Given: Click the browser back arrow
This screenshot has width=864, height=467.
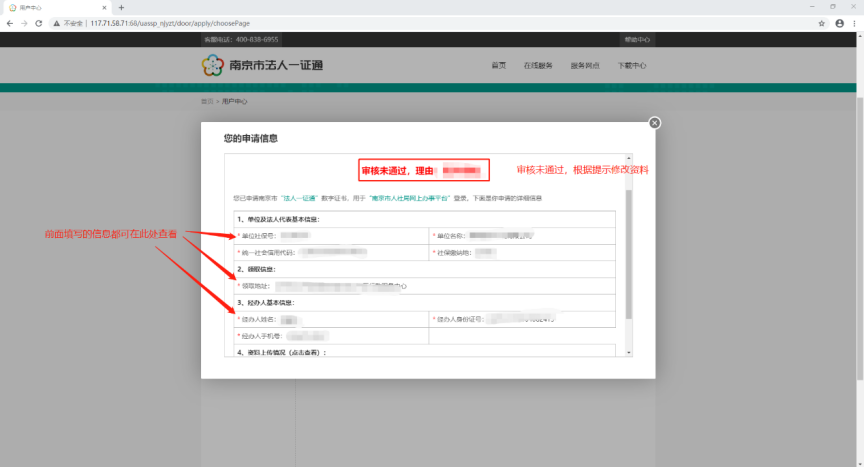Looking at the screenshot, I should [x=10, y=22].
